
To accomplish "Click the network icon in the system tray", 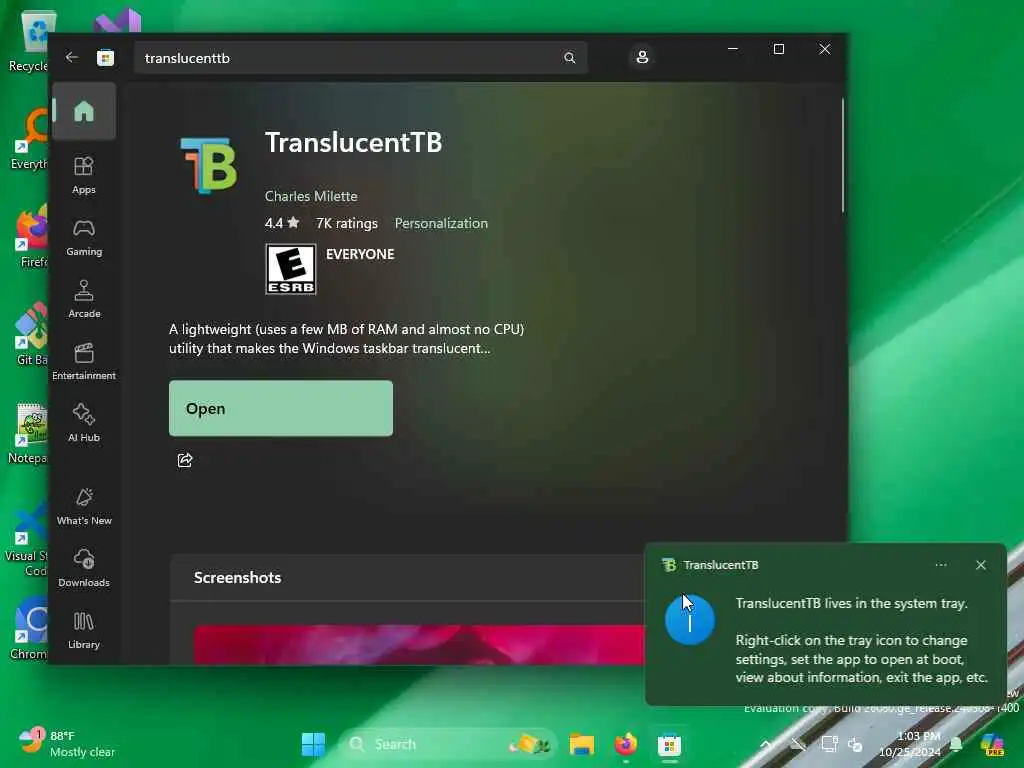I will [829, 744].
